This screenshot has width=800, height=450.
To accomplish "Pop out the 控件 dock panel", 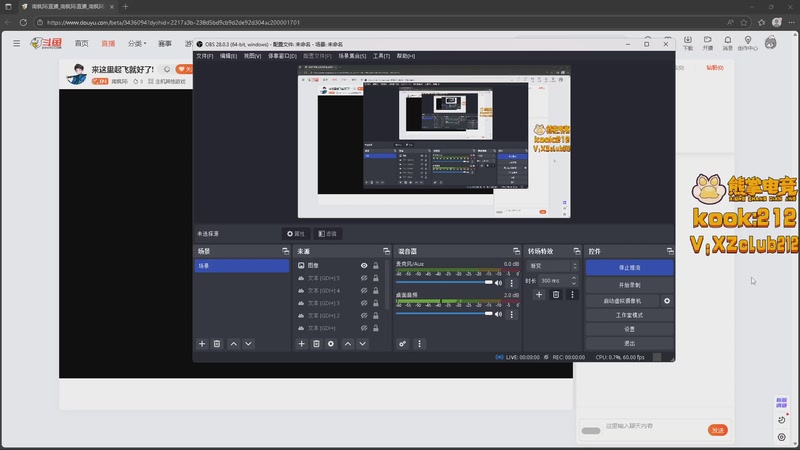I will pyautogui.click(x=670, y=251).
